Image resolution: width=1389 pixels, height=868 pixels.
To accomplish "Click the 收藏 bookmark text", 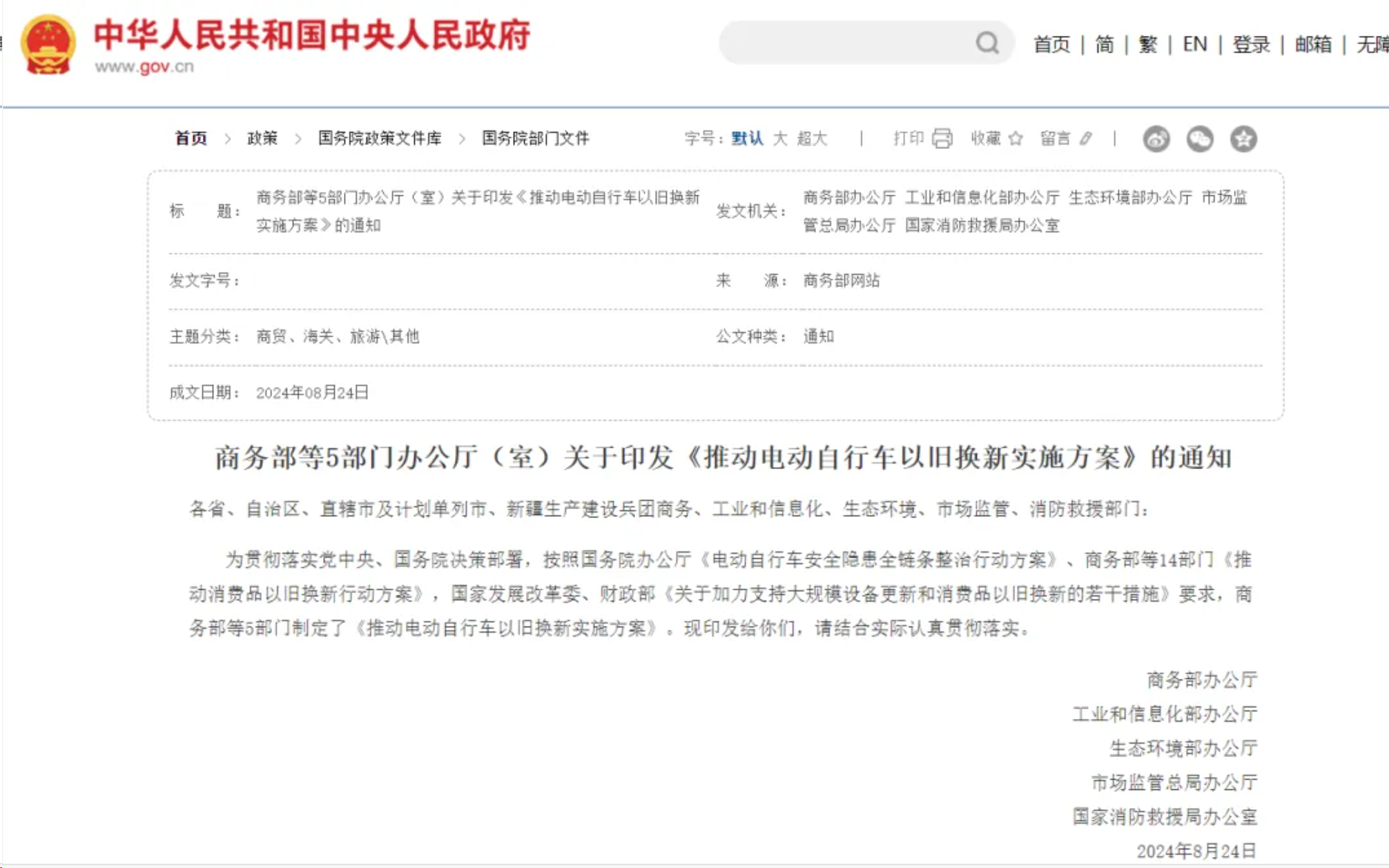I will (x=986, y=139).
